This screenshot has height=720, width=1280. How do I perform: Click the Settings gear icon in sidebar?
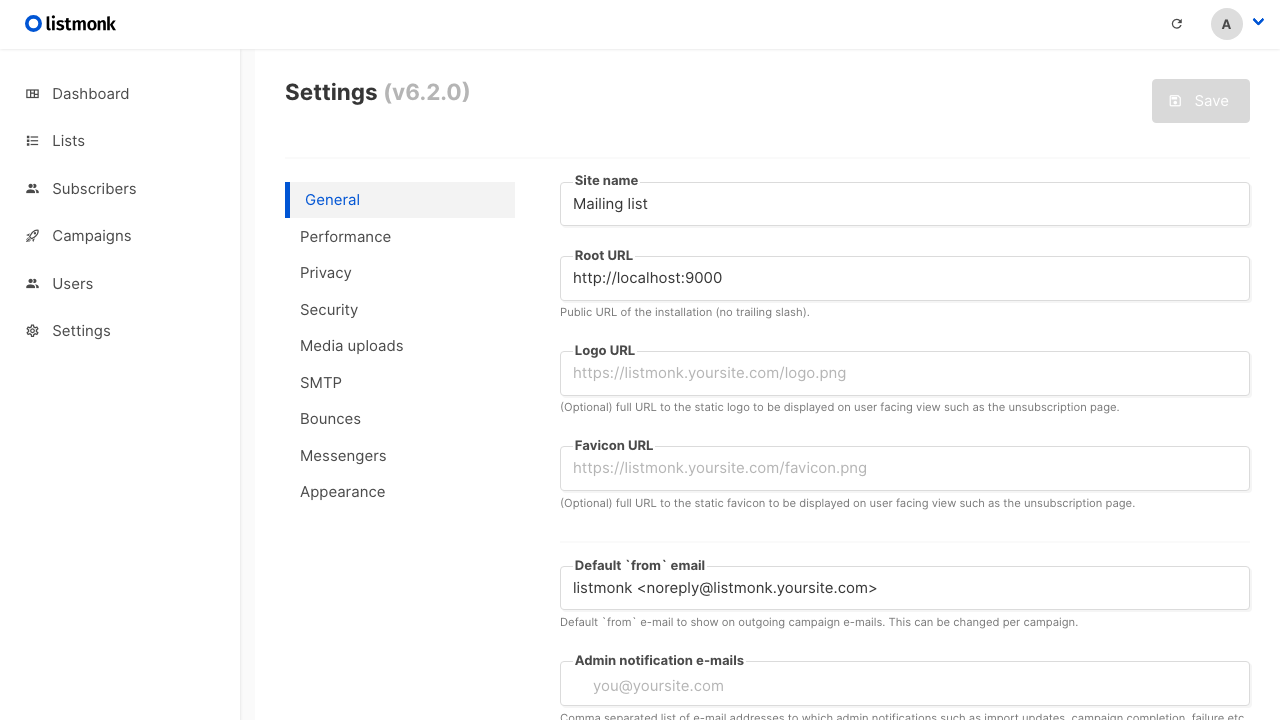[x=32, y=331]
